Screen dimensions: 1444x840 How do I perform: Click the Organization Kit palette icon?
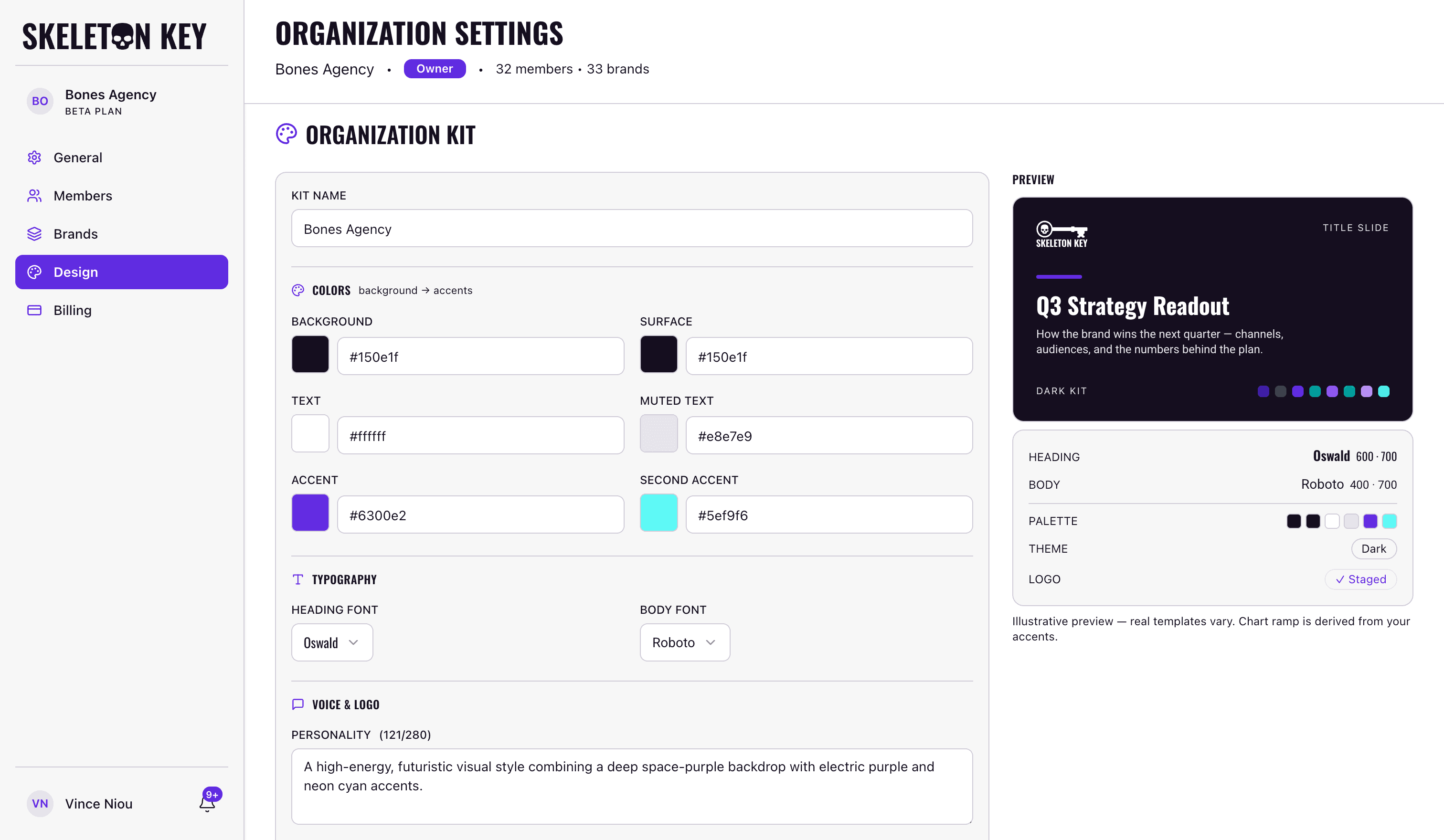coord(287,134)
